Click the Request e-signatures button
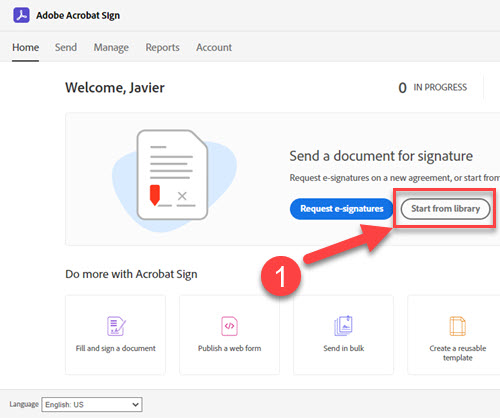Viewport: 500px width, 419px height. (342, 209)
